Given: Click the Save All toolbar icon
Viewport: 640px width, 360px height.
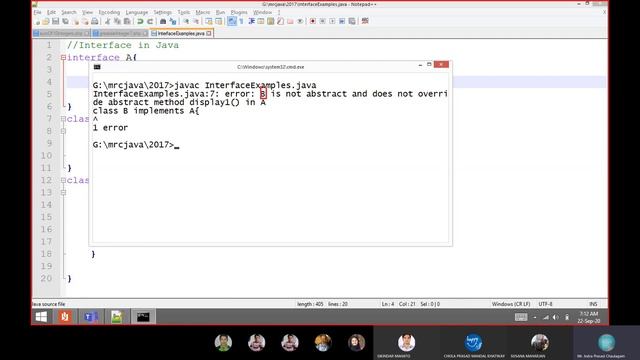Looking at the screenshot, I should [x=65, y=21].
